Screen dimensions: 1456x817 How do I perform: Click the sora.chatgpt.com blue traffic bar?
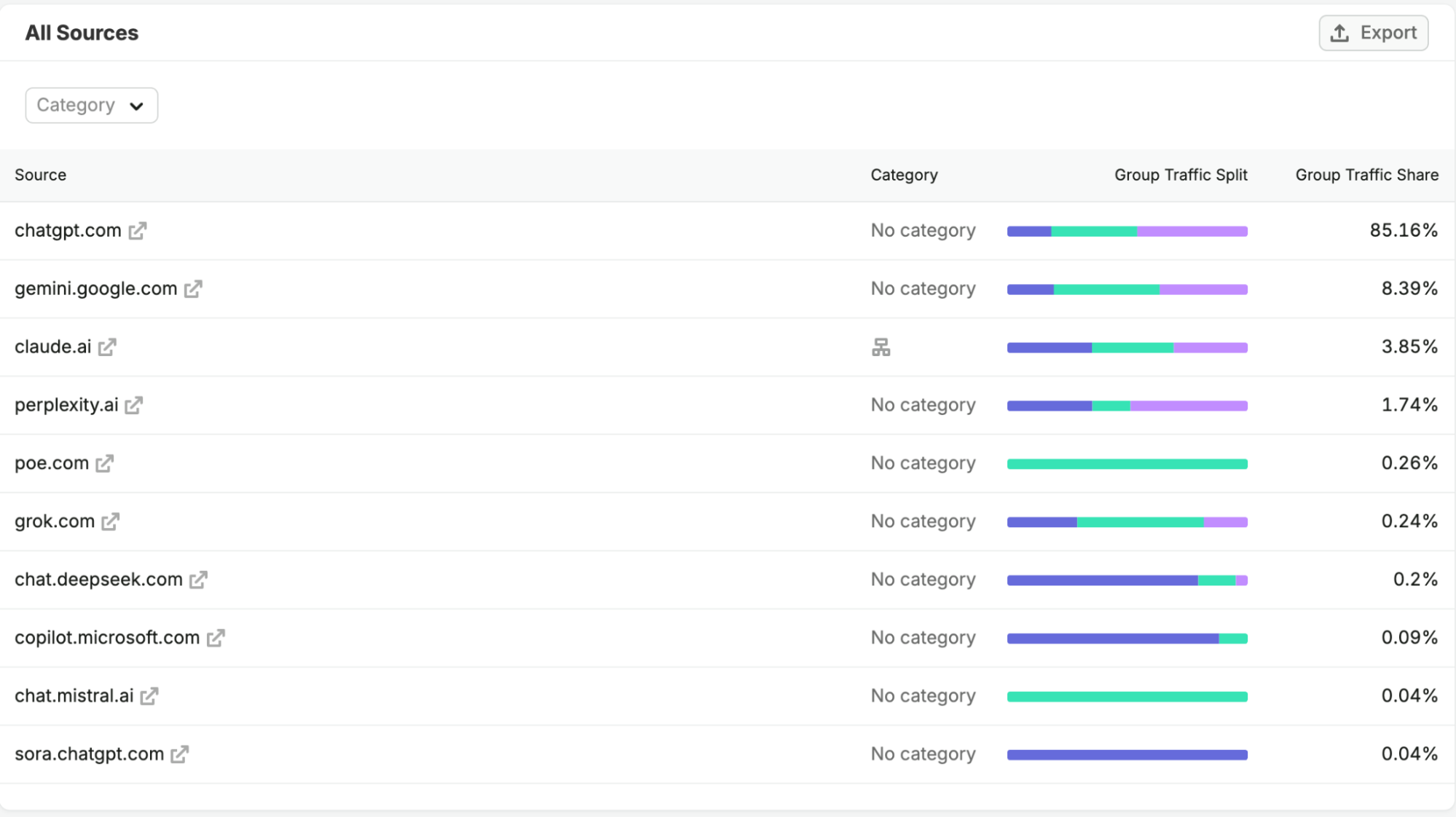pos(1128,756)
